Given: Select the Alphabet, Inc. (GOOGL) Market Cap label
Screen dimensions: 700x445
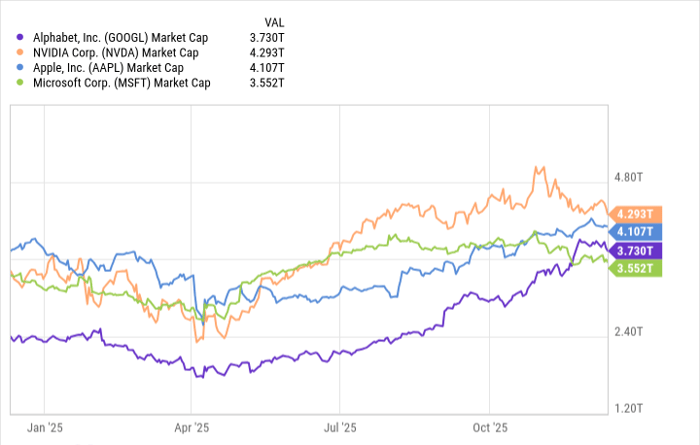Looking at the screenshot, I should coord(118,36).
